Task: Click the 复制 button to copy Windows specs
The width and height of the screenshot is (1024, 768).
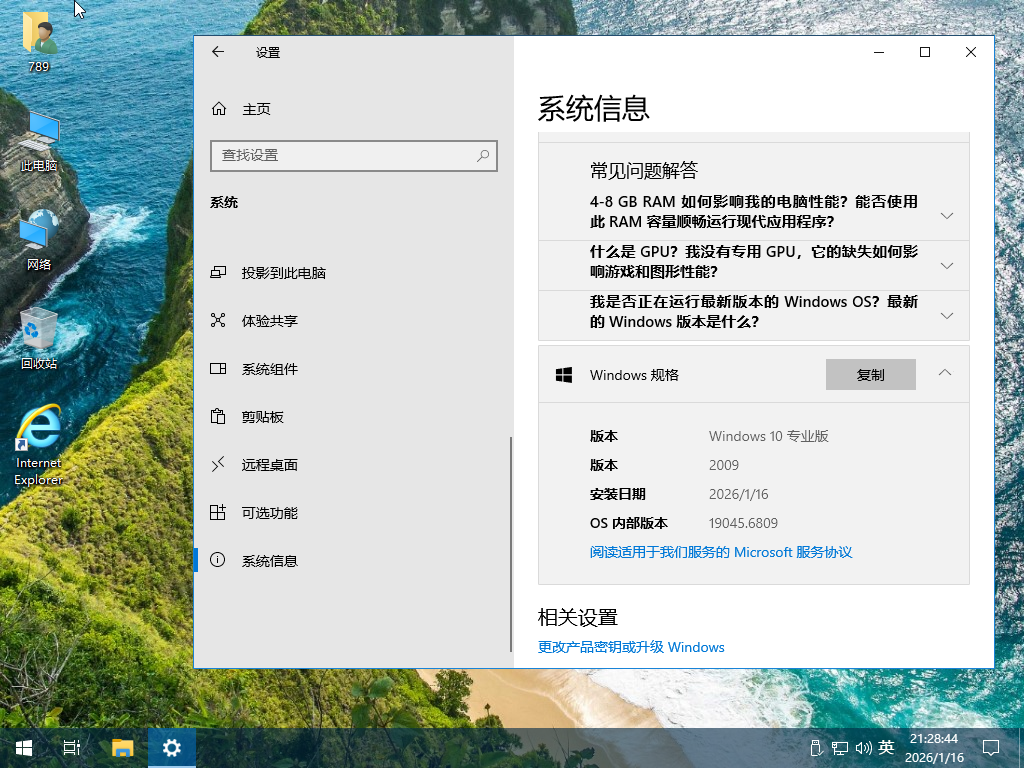Action: click(870, 374)
